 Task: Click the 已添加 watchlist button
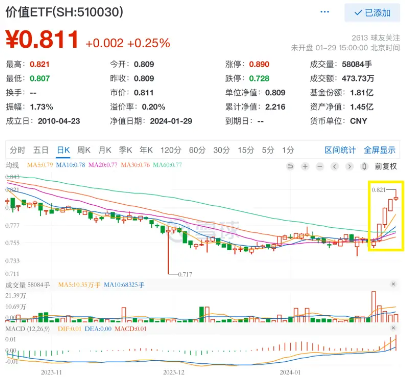click(372, 13)
